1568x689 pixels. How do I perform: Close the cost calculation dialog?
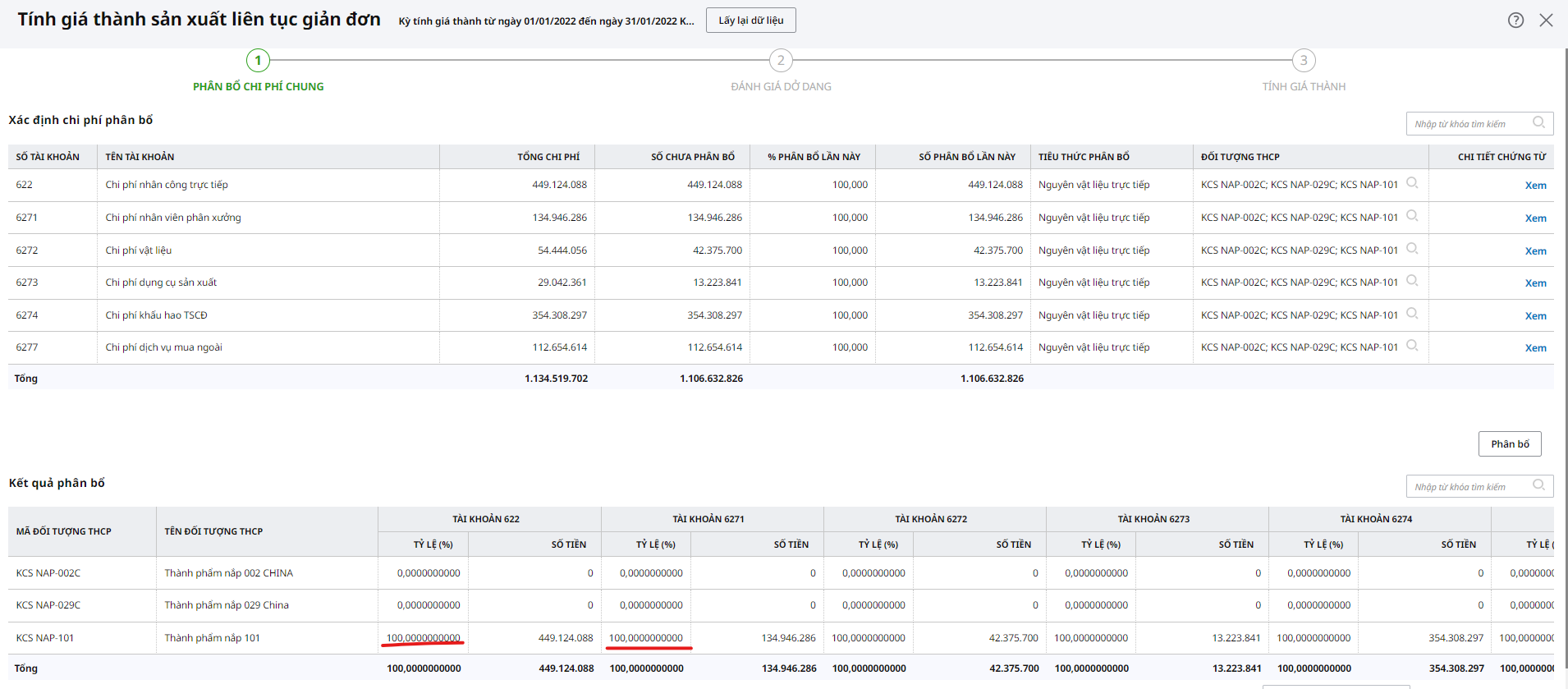1546,21
